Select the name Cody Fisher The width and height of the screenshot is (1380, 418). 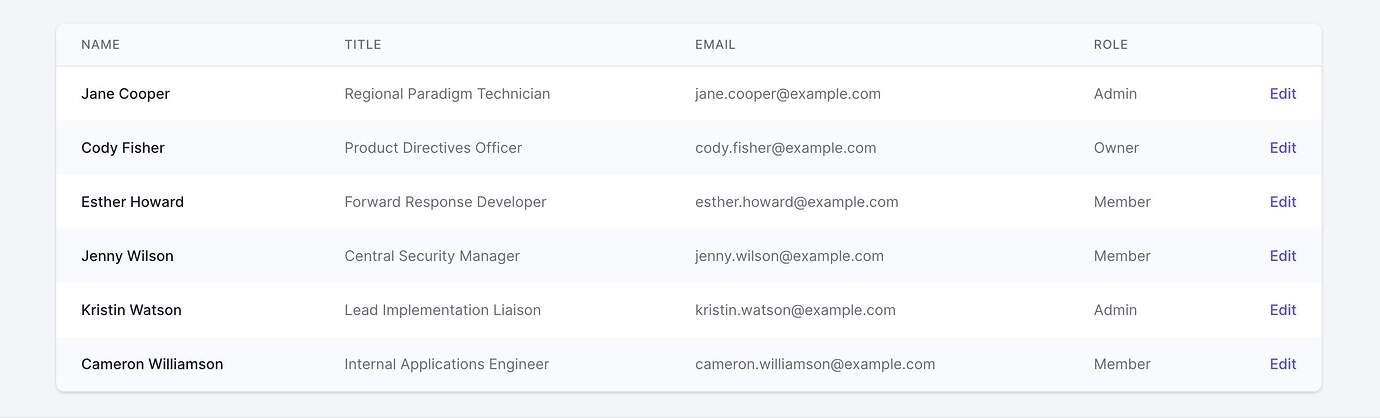tap(123, 148)
